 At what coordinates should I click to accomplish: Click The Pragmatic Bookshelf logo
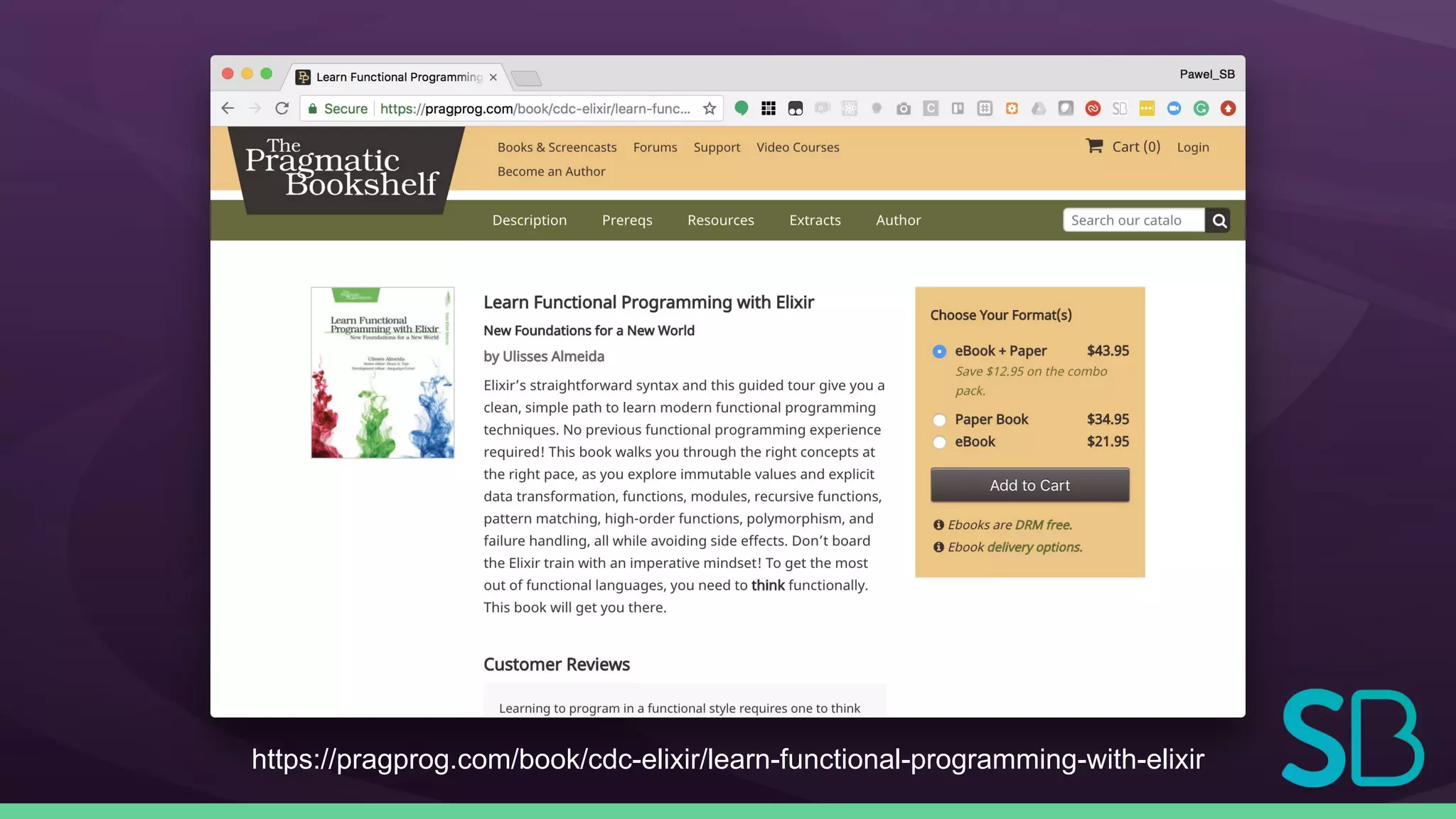click(x=344, y=169)
